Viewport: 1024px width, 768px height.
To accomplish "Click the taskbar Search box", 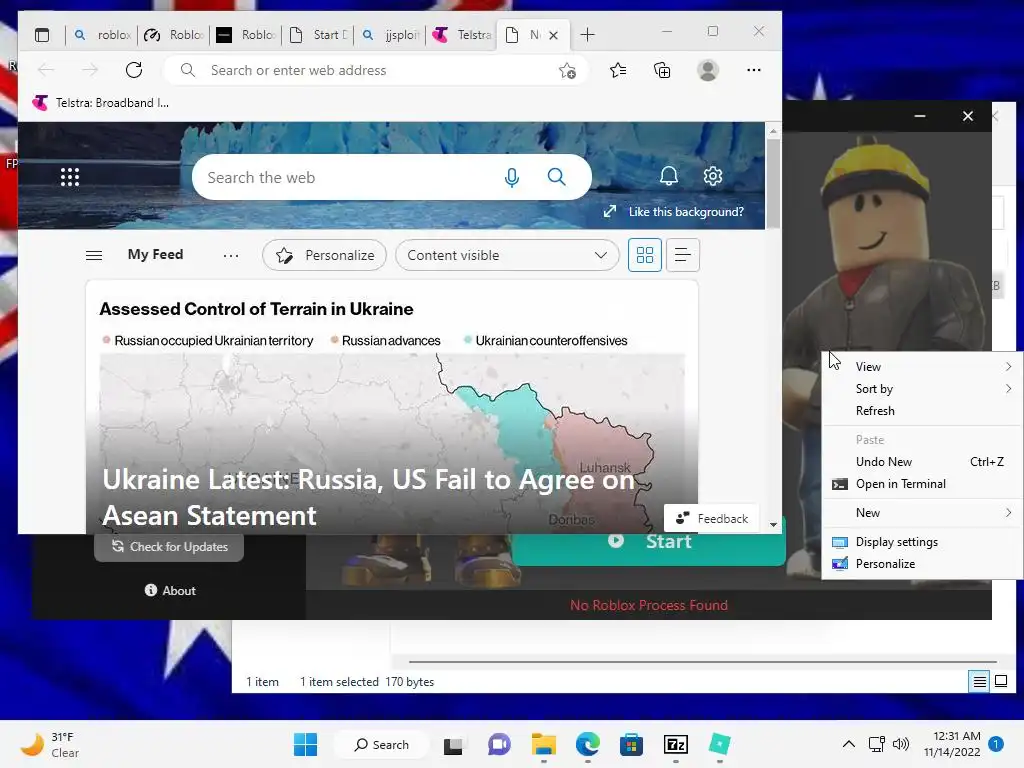I will click(x=381, y=744).
